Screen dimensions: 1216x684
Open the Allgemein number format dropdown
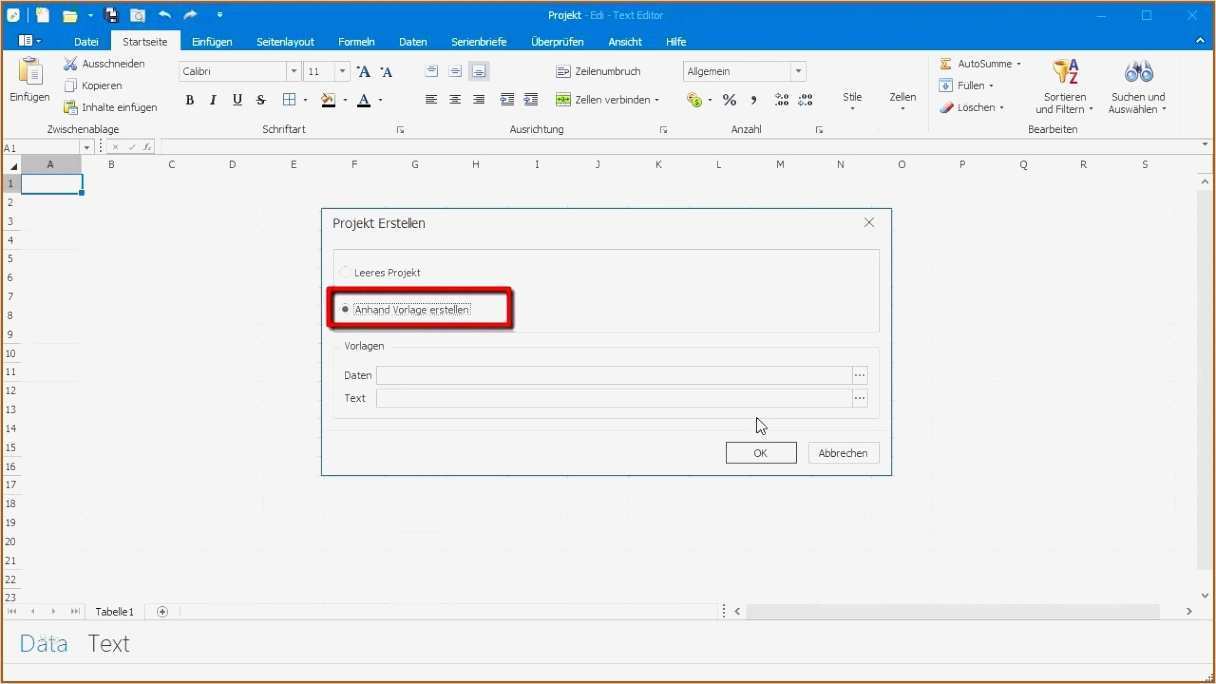tap(798, 71)
